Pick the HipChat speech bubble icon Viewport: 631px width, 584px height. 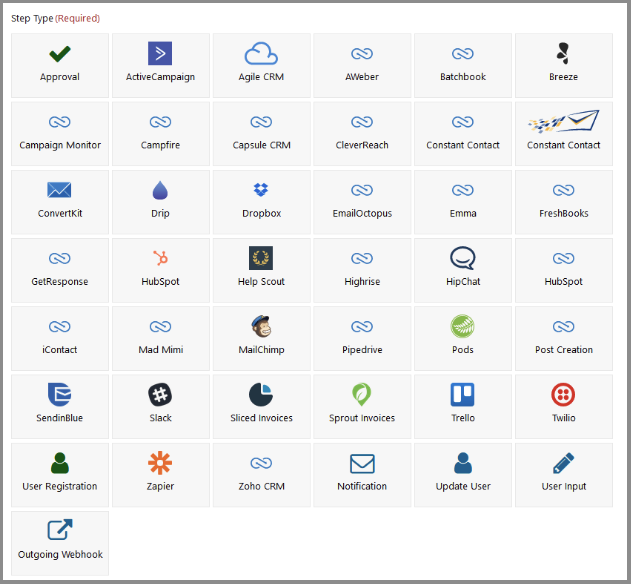pos(463,258)
